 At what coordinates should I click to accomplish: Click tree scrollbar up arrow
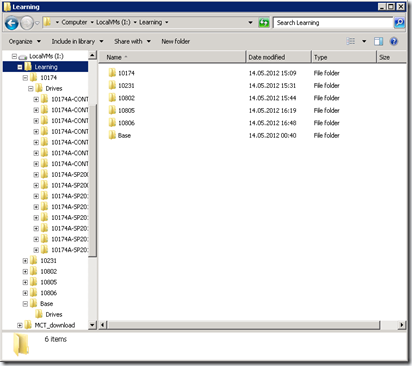coord(93,55)
